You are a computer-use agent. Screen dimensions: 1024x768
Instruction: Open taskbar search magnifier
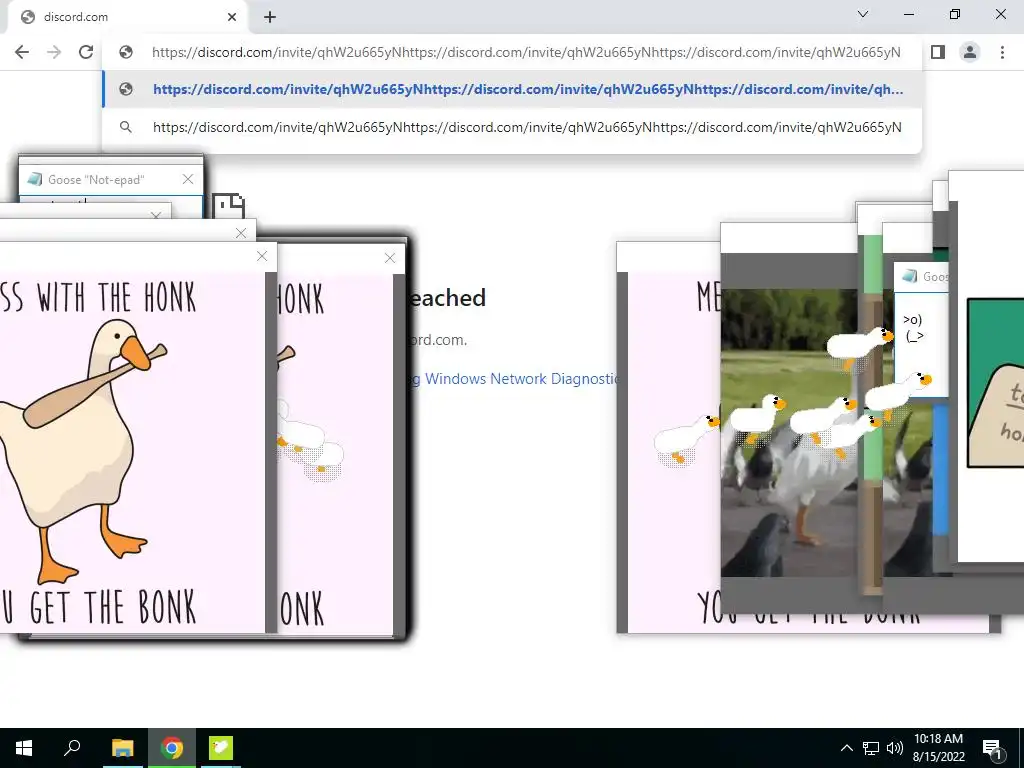pos(72,748)
